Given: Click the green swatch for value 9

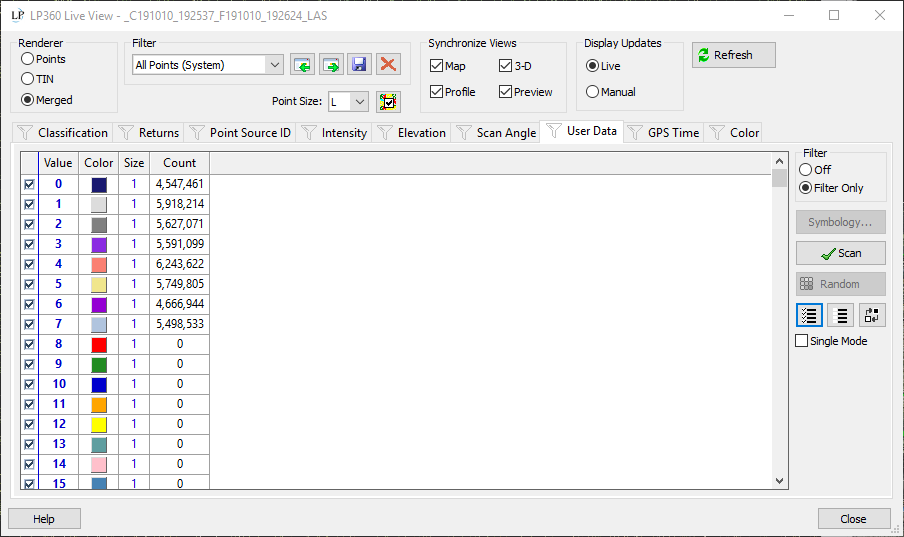Looking at the screenshot, I should (99, 365).
